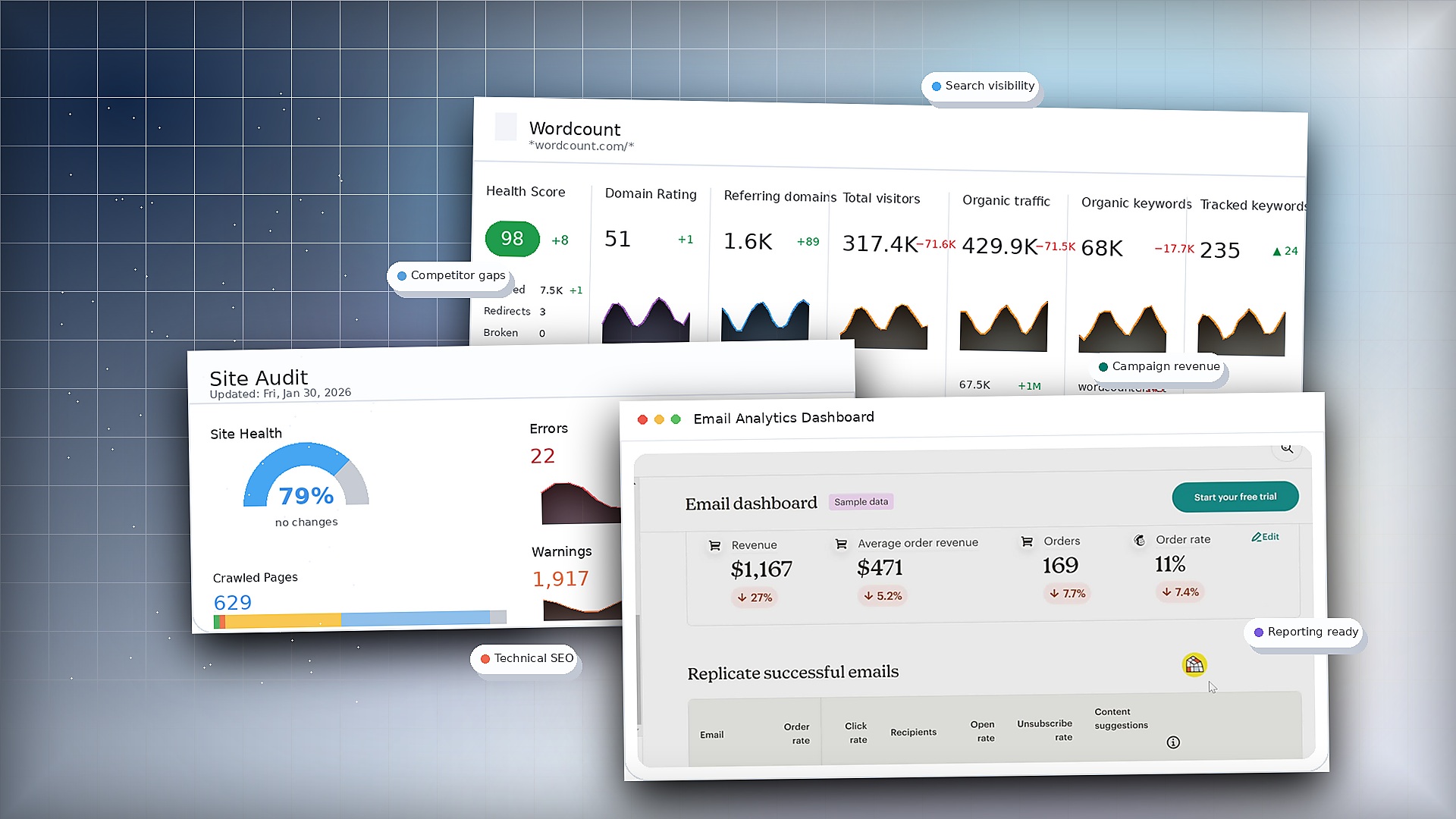Image resolution: width=1456 pixels, height=819 pixels.
Task: Click the Replicate successful emails heading
Action: (792, 673)
